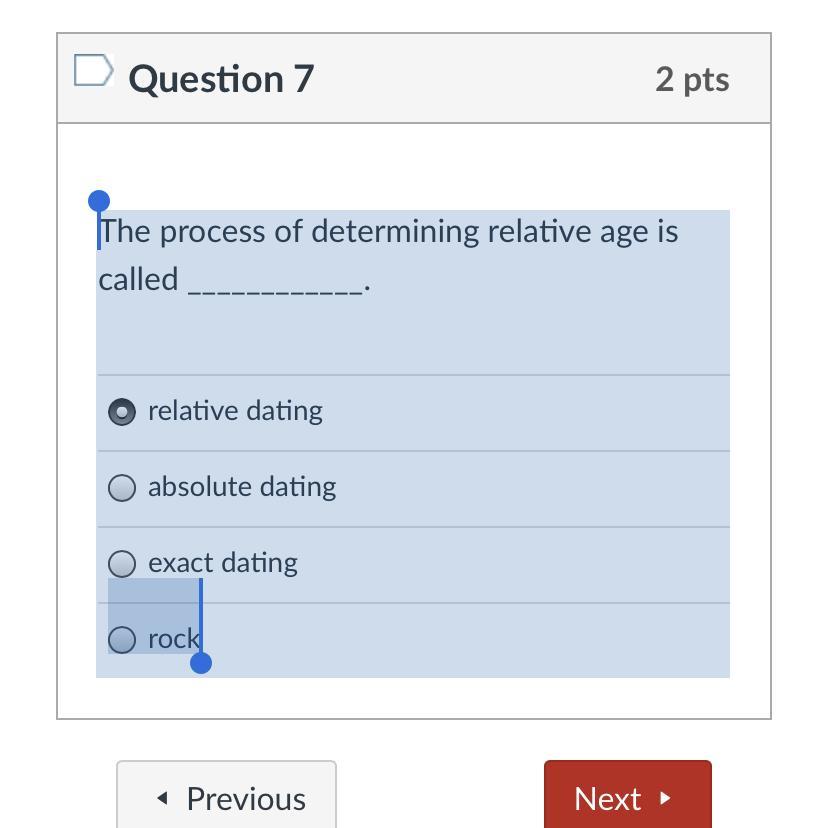Flag Question 7 with the bookmark icon

point(93,70)
